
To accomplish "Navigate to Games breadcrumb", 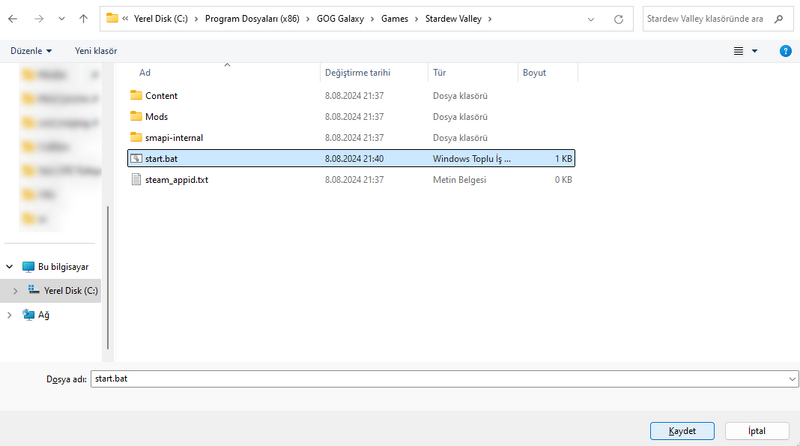I will (394, 19).
